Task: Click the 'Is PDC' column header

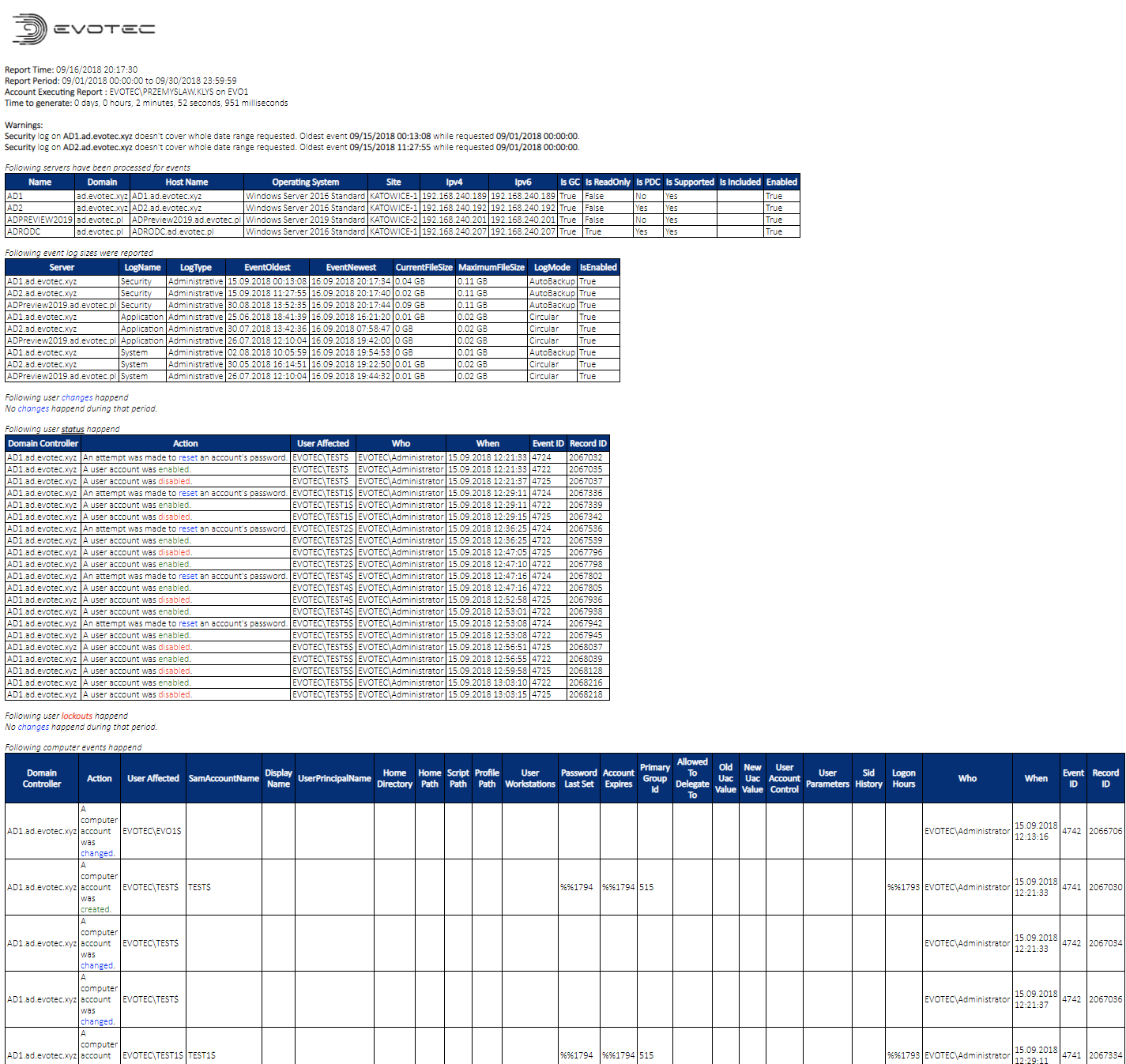Action: pyautogui.click(x=648, y=182)
